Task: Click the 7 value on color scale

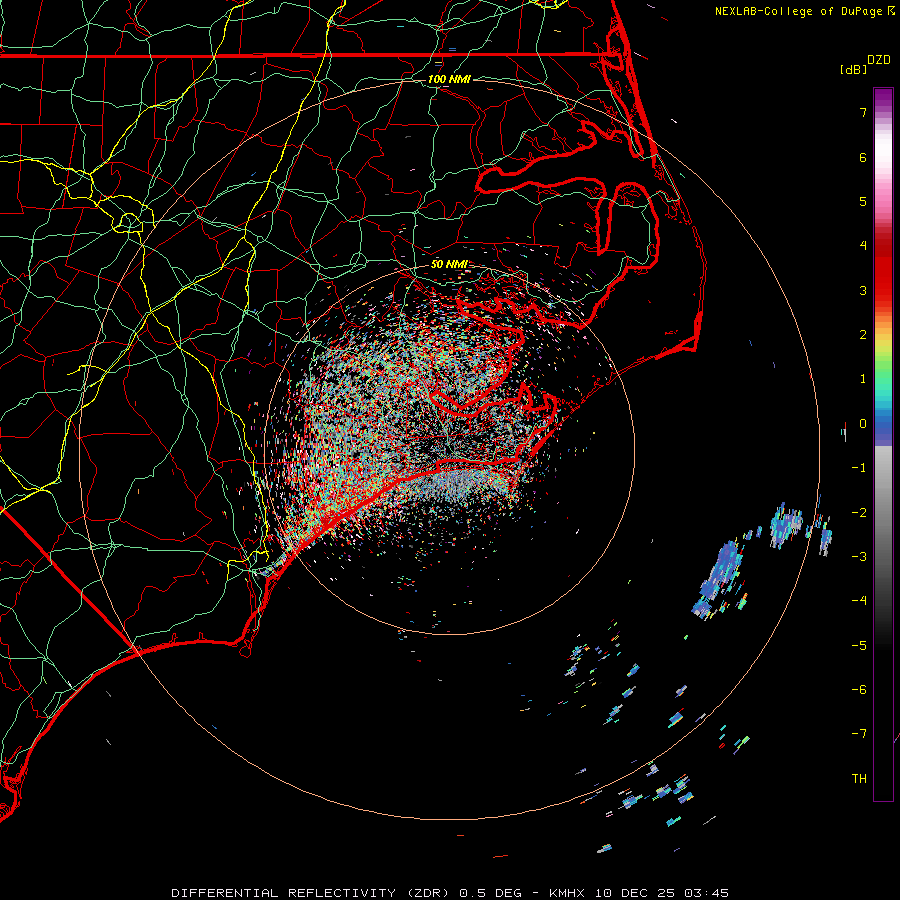Action: tap(863, 112)
